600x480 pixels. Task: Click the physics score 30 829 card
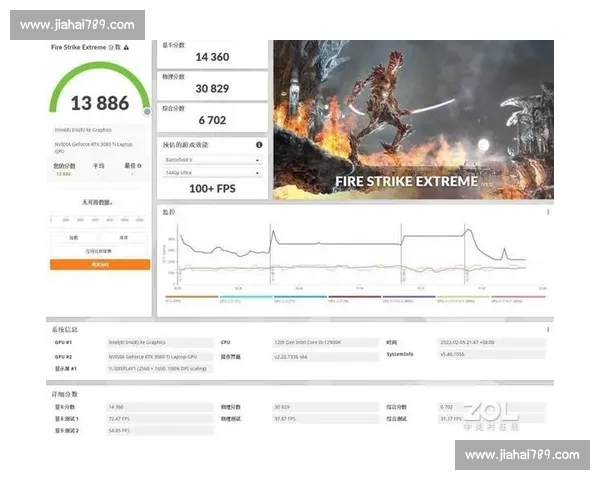tap(212, 86)
